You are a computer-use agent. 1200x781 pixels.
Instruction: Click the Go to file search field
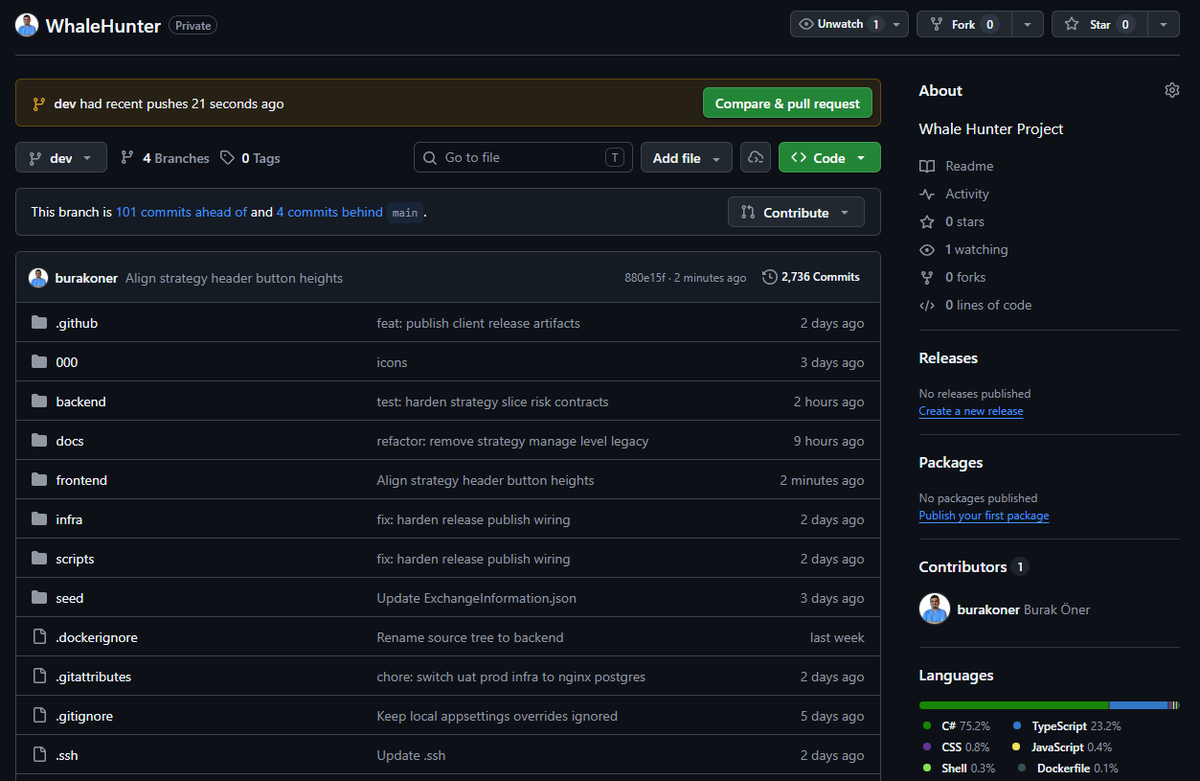click(x=523, y=158)
